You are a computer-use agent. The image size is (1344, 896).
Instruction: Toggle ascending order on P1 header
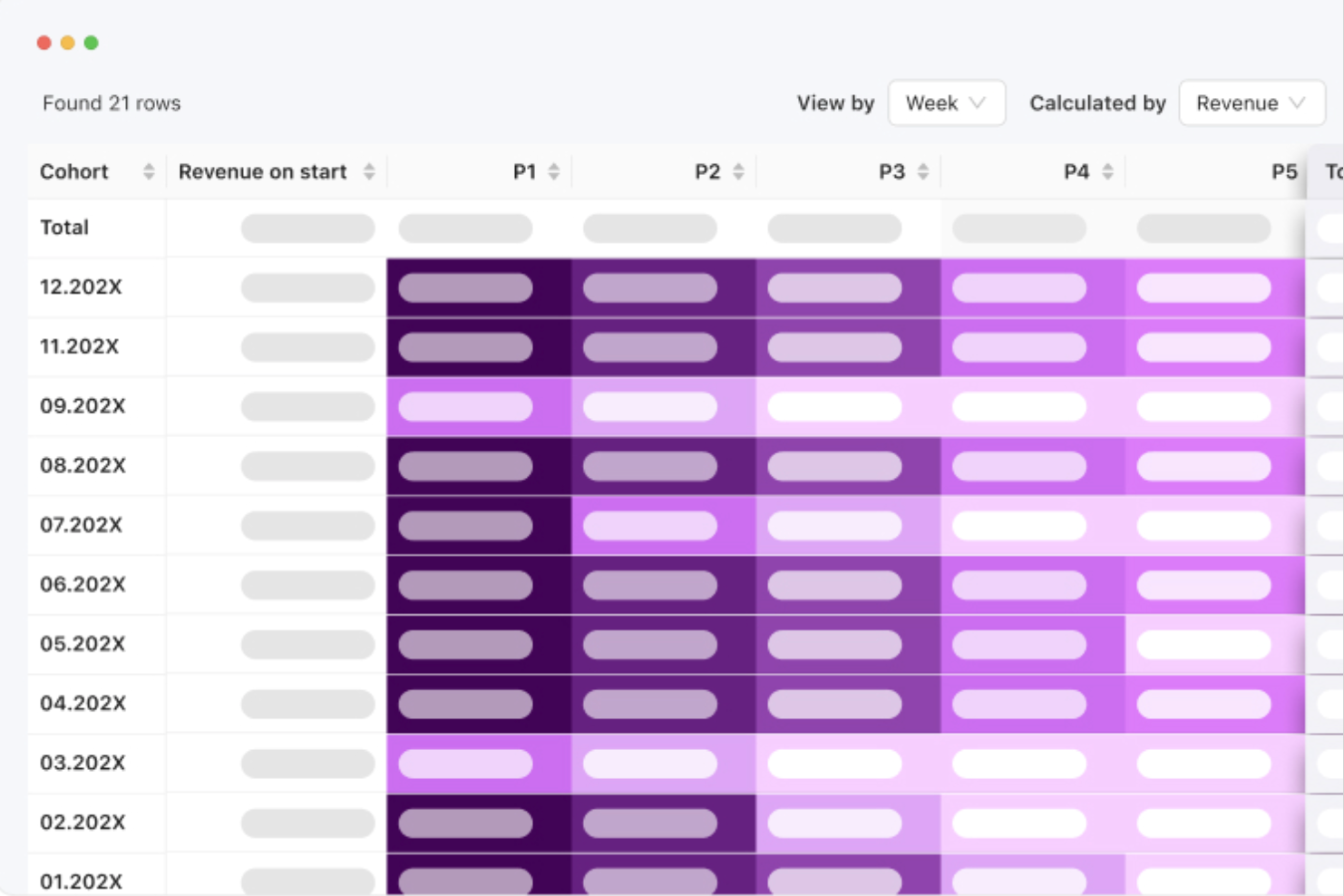tap(553, 171)
